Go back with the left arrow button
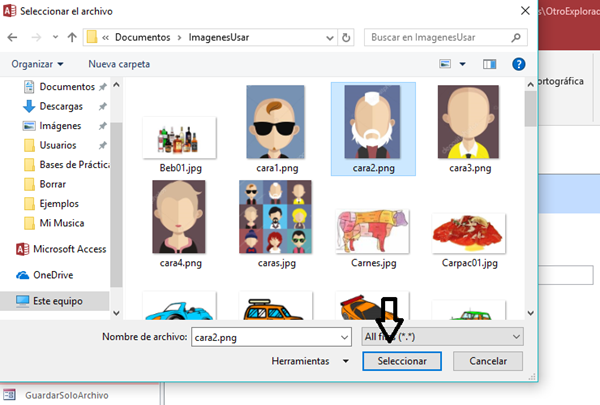The height and width of the screenshot is (405, 600). point(12,38)
